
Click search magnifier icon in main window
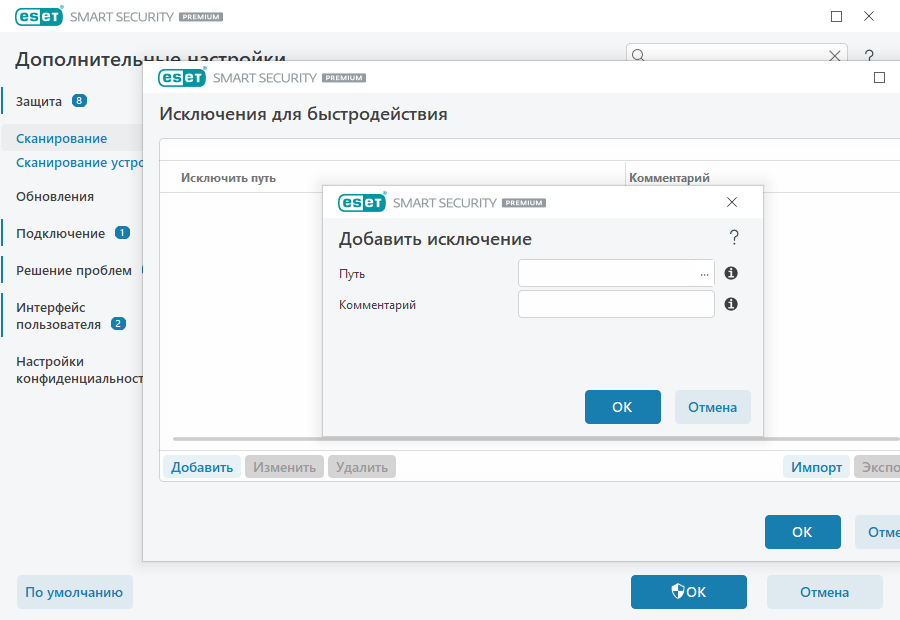(638, 55)
